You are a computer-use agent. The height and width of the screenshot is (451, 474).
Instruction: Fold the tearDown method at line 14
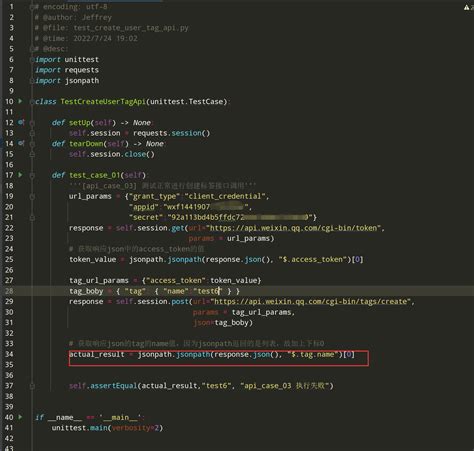[x=32, y=144]
